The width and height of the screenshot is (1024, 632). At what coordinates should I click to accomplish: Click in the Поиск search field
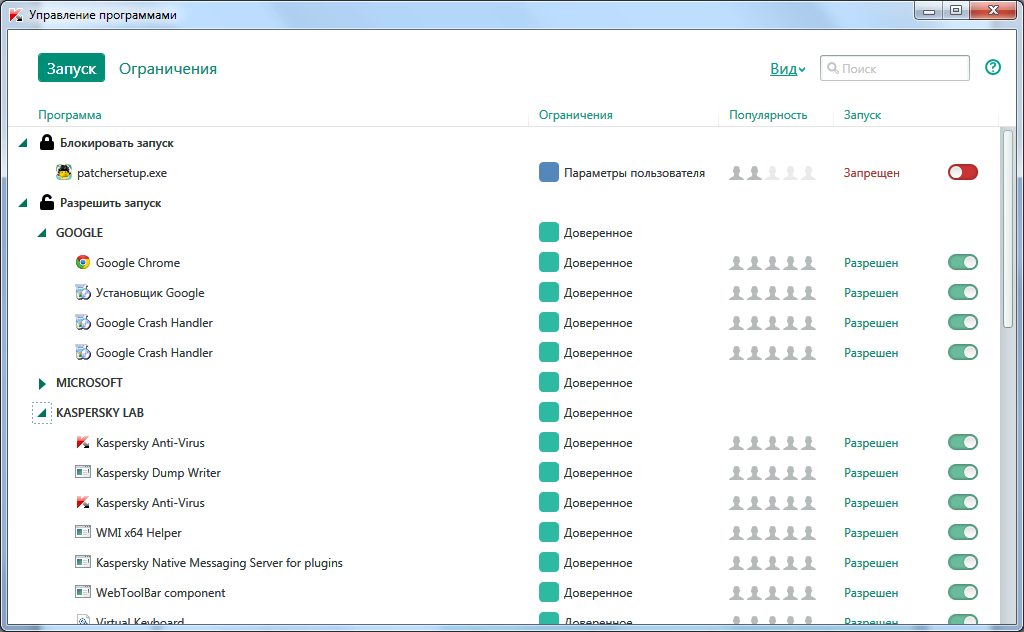click(902, 69)
